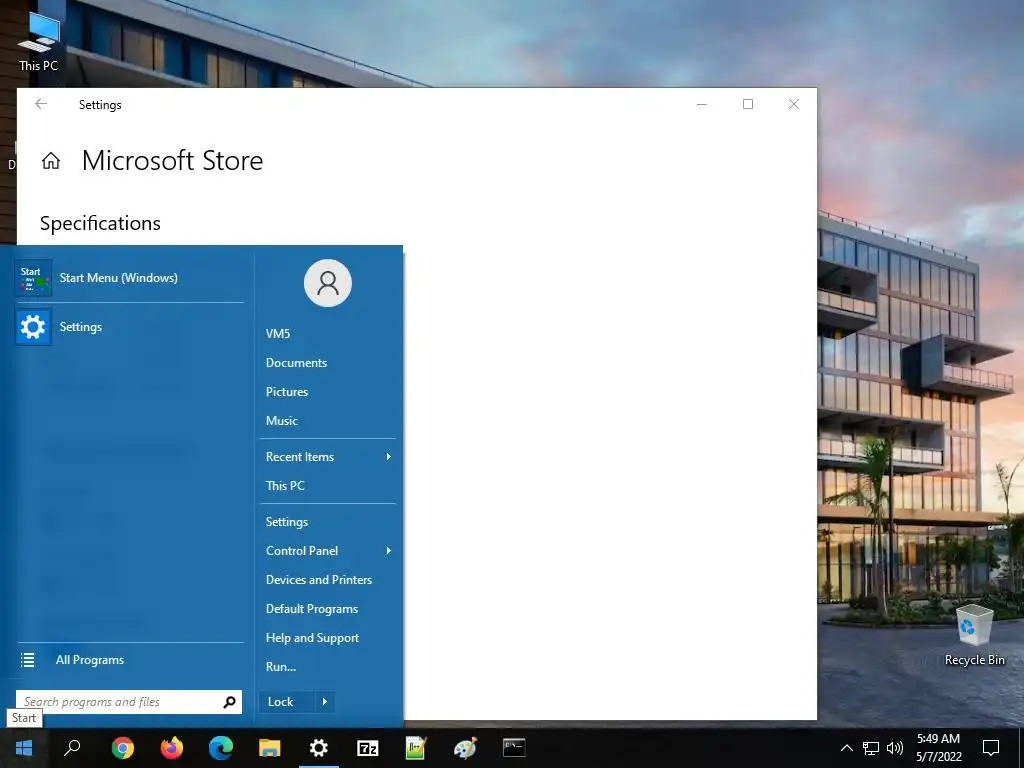The image size is (1024, 768).
Task: Open This PC from start menu list
Action: tap(285, 486)
